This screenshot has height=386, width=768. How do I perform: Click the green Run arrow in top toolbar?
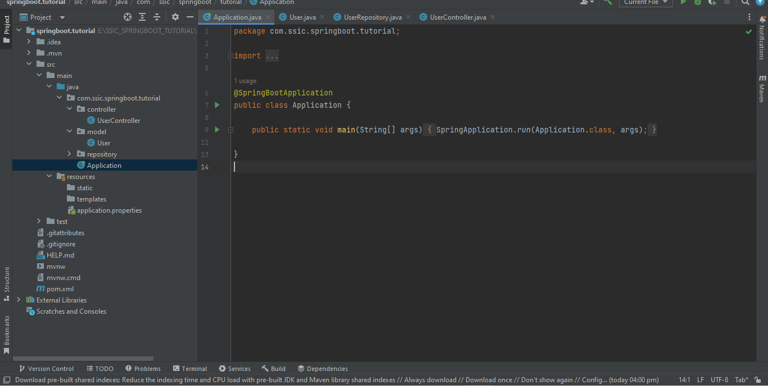tap(683, 2)
